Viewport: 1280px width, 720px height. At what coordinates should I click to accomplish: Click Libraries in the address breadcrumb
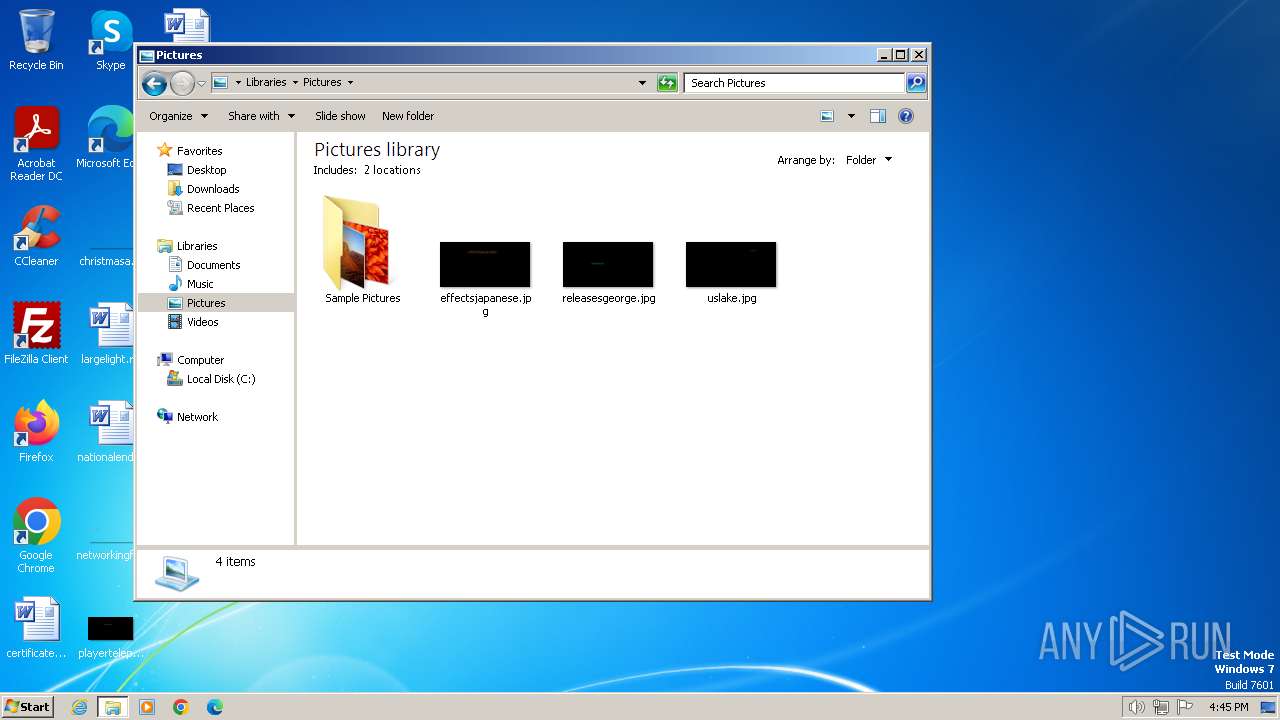click(x=266, y=83)
